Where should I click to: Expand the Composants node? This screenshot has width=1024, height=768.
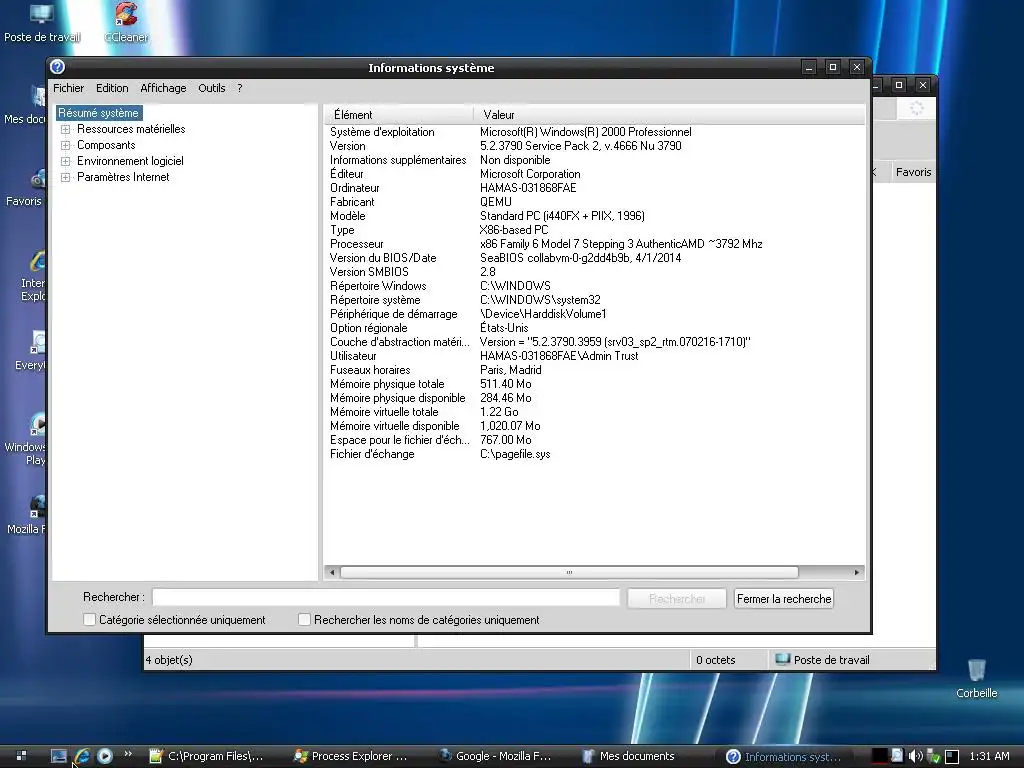point(65,146)
